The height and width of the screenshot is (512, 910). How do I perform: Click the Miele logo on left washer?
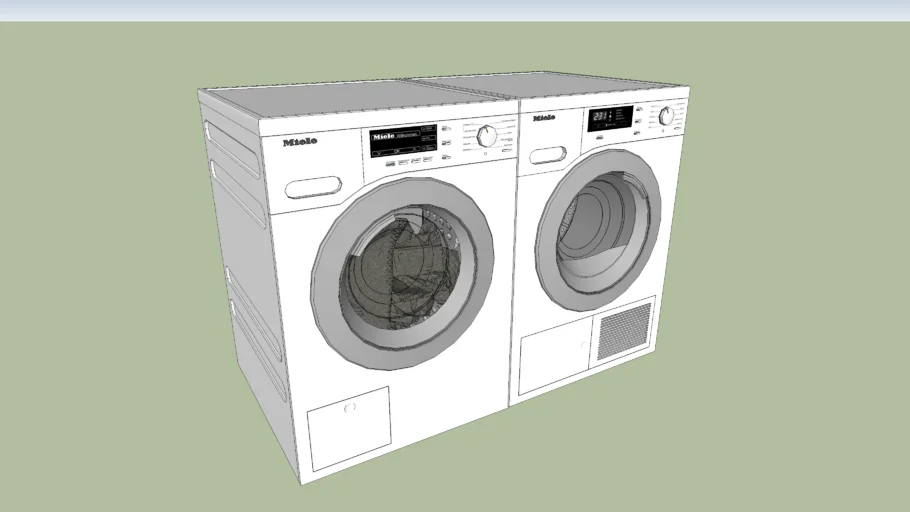[x=300, y=142]
